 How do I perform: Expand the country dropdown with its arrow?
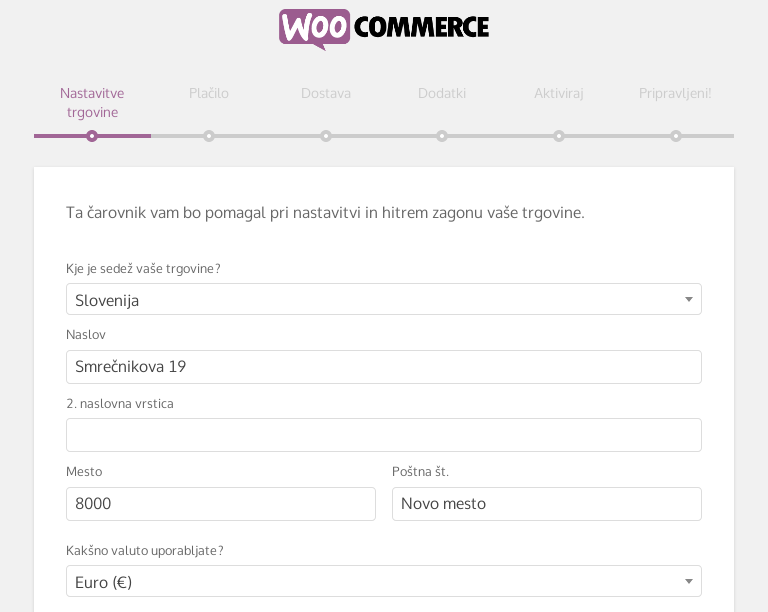coord(689,299)
